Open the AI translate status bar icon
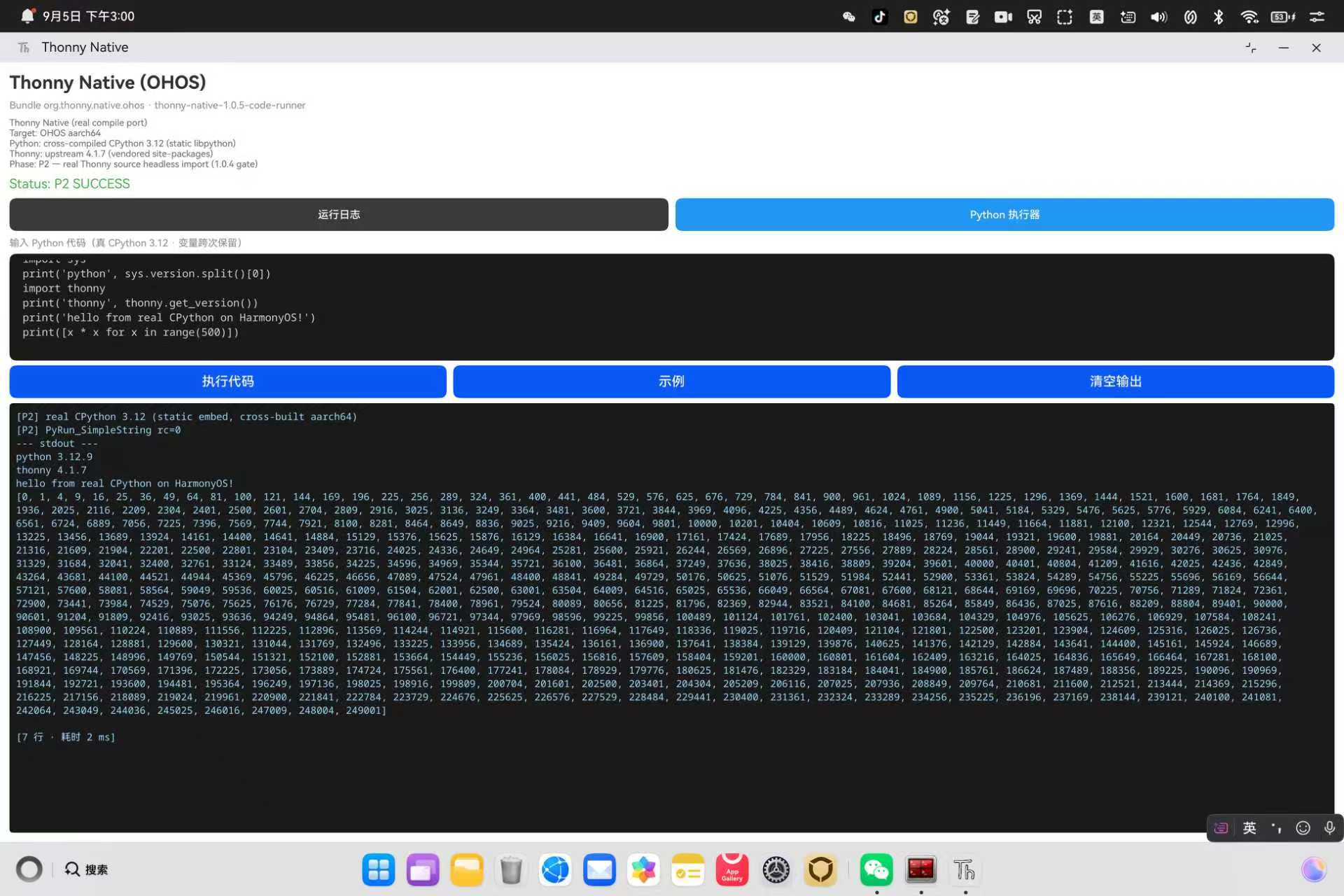Image resolution: width=1344 pixels, height=896 pixels. 941,17
